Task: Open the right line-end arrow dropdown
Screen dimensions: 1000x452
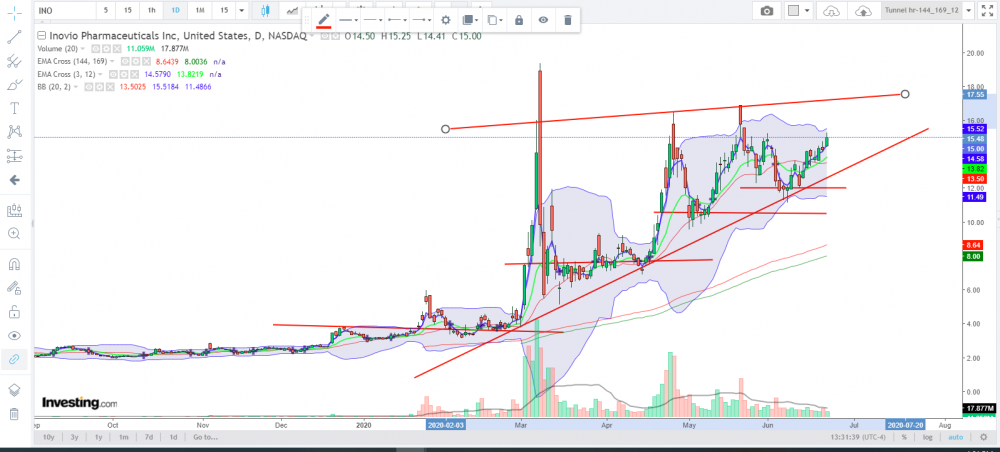Action: [x=421, y=20]
